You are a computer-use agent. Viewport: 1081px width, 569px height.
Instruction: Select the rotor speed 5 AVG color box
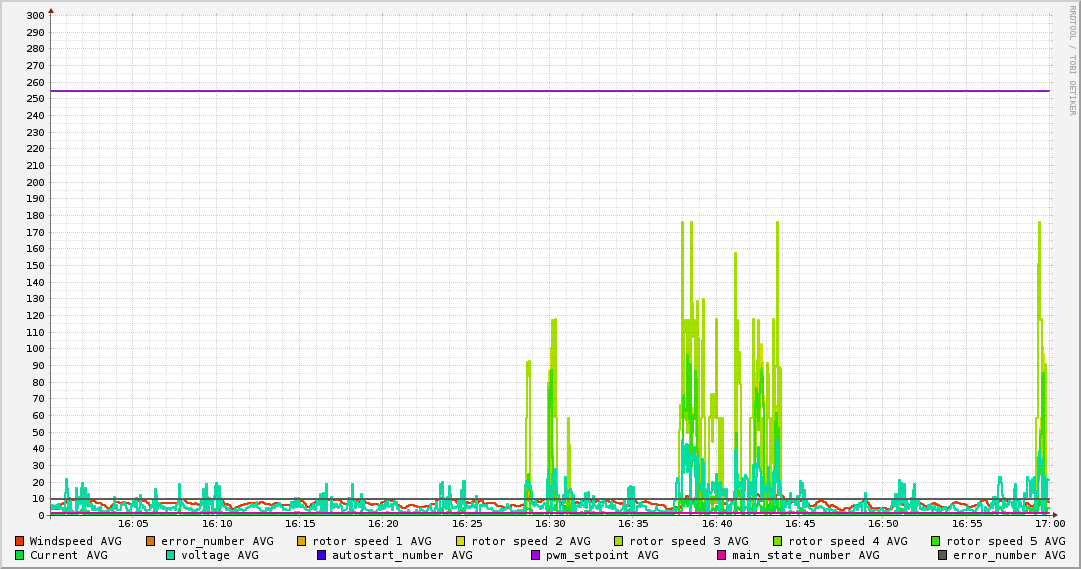(x=935, y=541)
